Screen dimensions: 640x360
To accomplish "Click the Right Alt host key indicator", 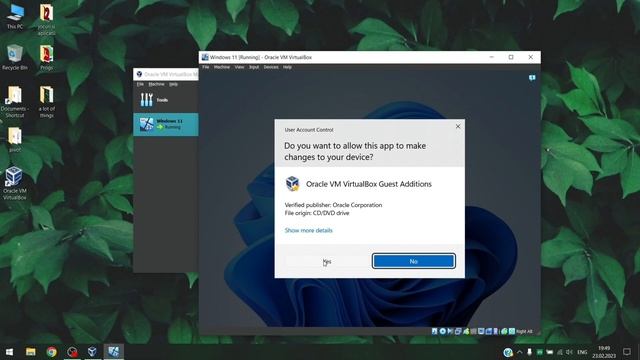I will (524, 331).
